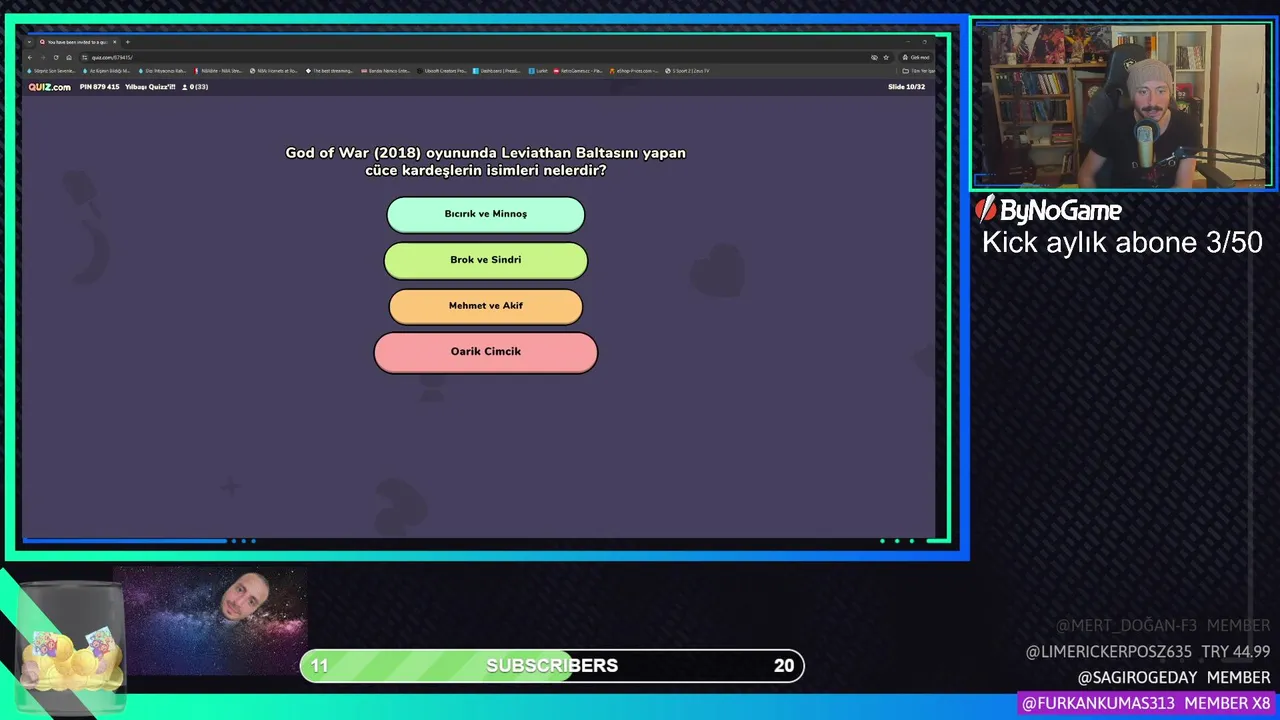The width and height of the screenshot is (1280, 720).
Task: Click the browser forward arrow
Action: pos(43,57)
